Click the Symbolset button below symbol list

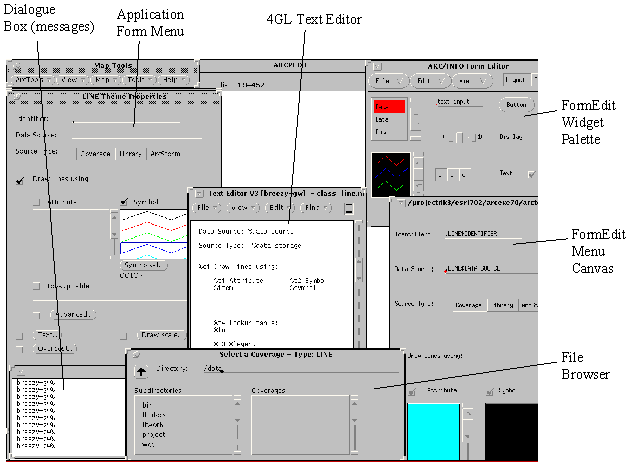[143, 265]
